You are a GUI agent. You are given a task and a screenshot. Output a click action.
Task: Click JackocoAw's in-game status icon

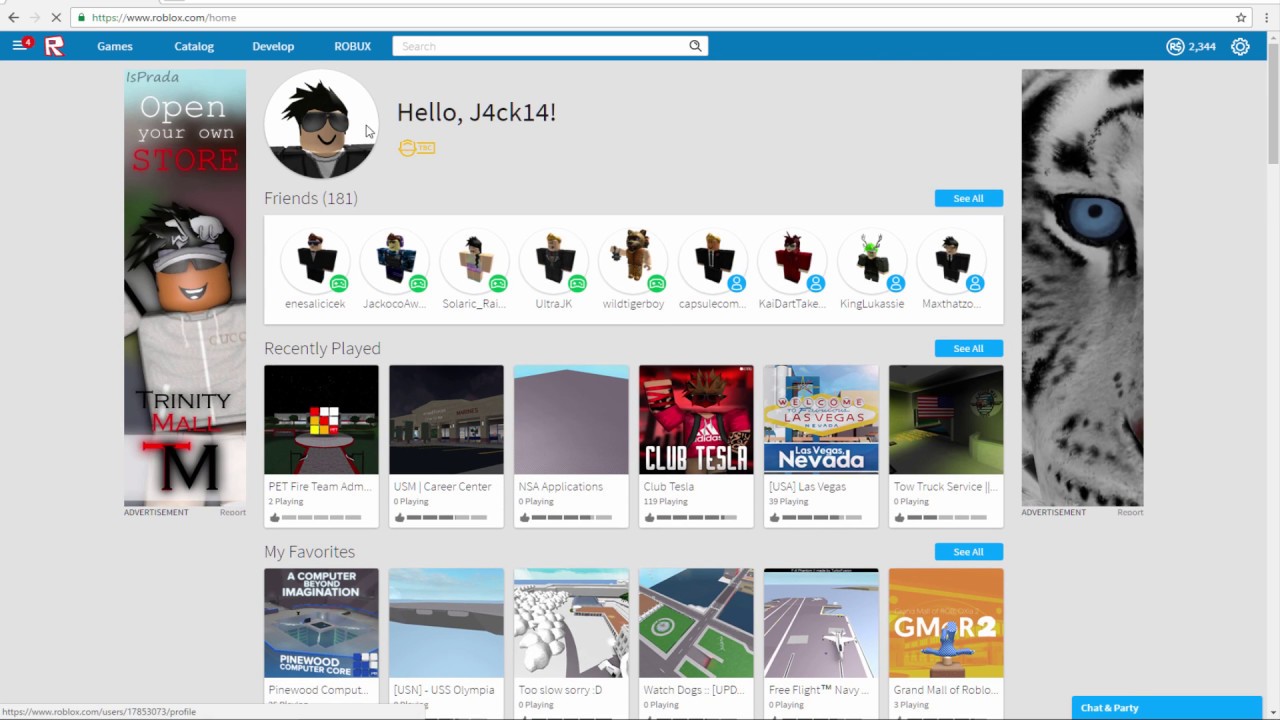418,283
